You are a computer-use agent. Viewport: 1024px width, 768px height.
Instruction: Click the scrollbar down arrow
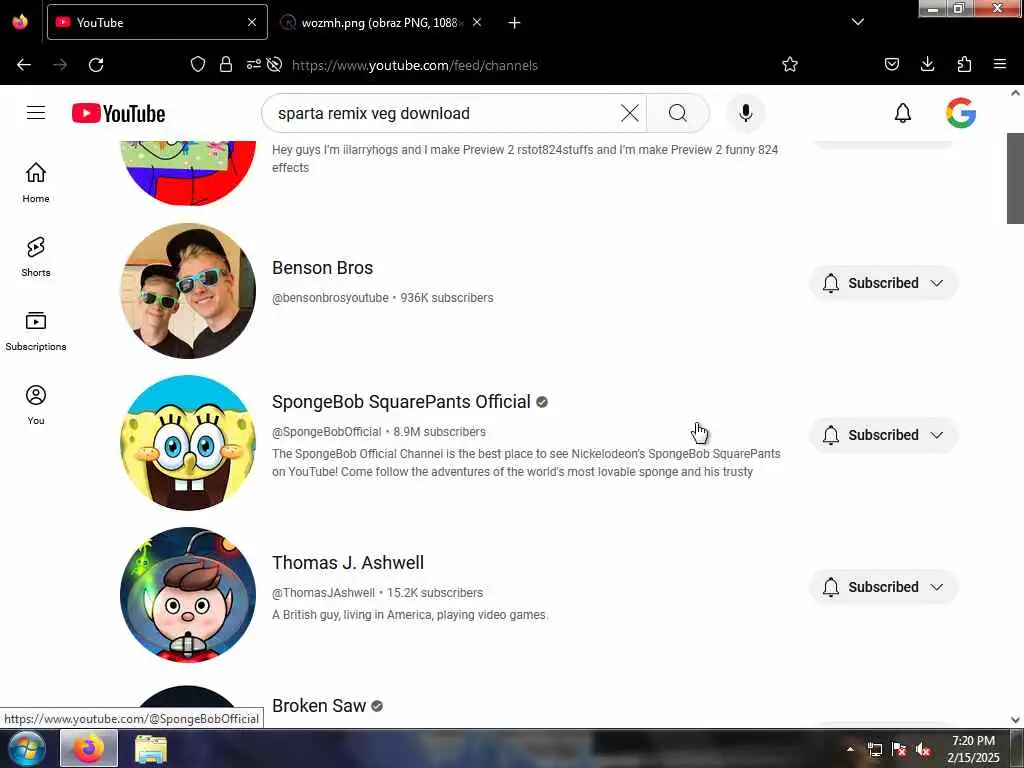(1015, 720)
